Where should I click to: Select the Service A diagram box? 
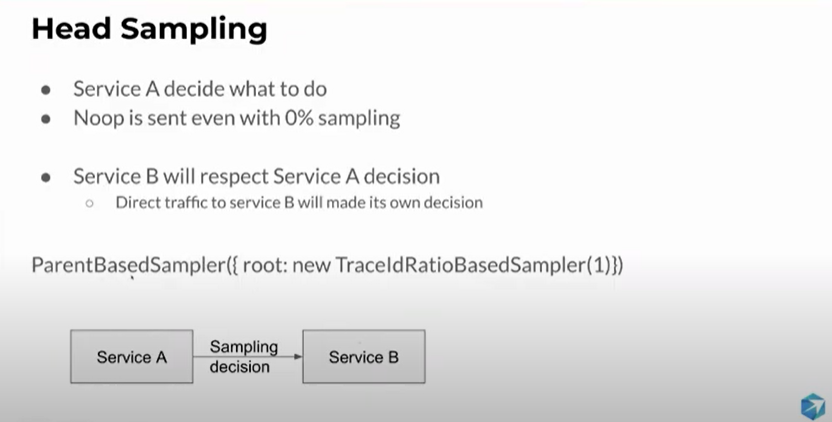tap(132, 357)
